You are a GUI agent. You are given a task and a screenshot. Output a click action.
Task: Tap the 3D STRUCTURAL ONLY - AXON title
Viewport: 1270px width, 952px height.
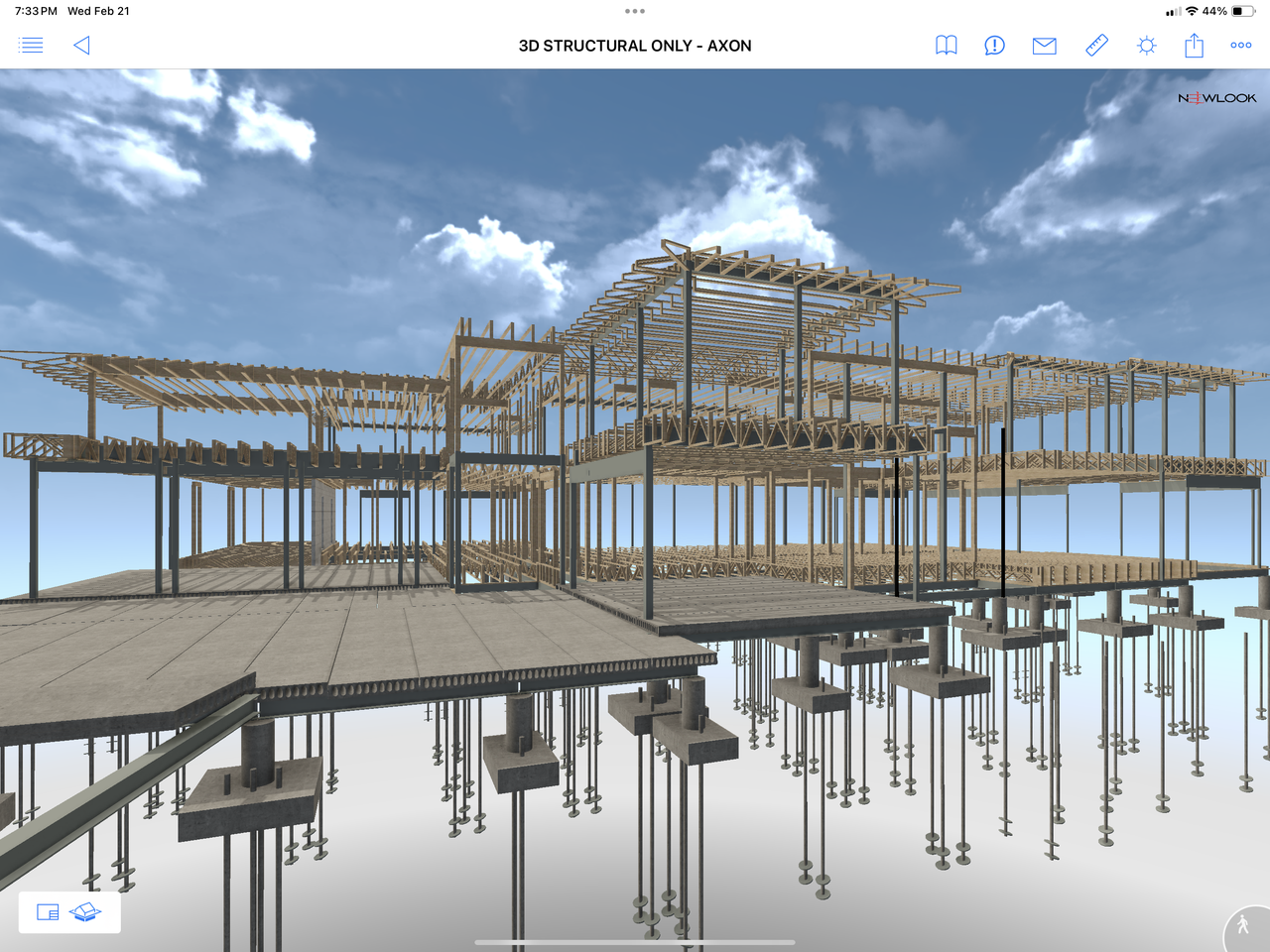pos(634,46)
